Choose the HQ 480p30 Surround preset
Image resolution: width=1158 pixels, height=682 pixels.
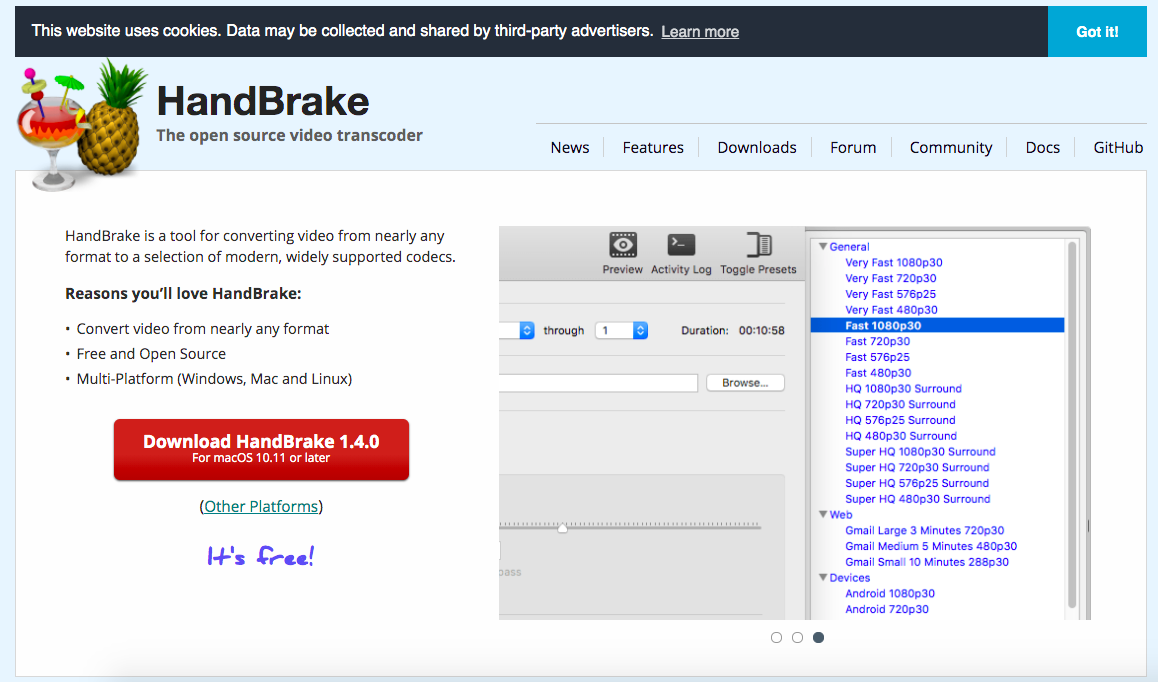tap(901, 436)
